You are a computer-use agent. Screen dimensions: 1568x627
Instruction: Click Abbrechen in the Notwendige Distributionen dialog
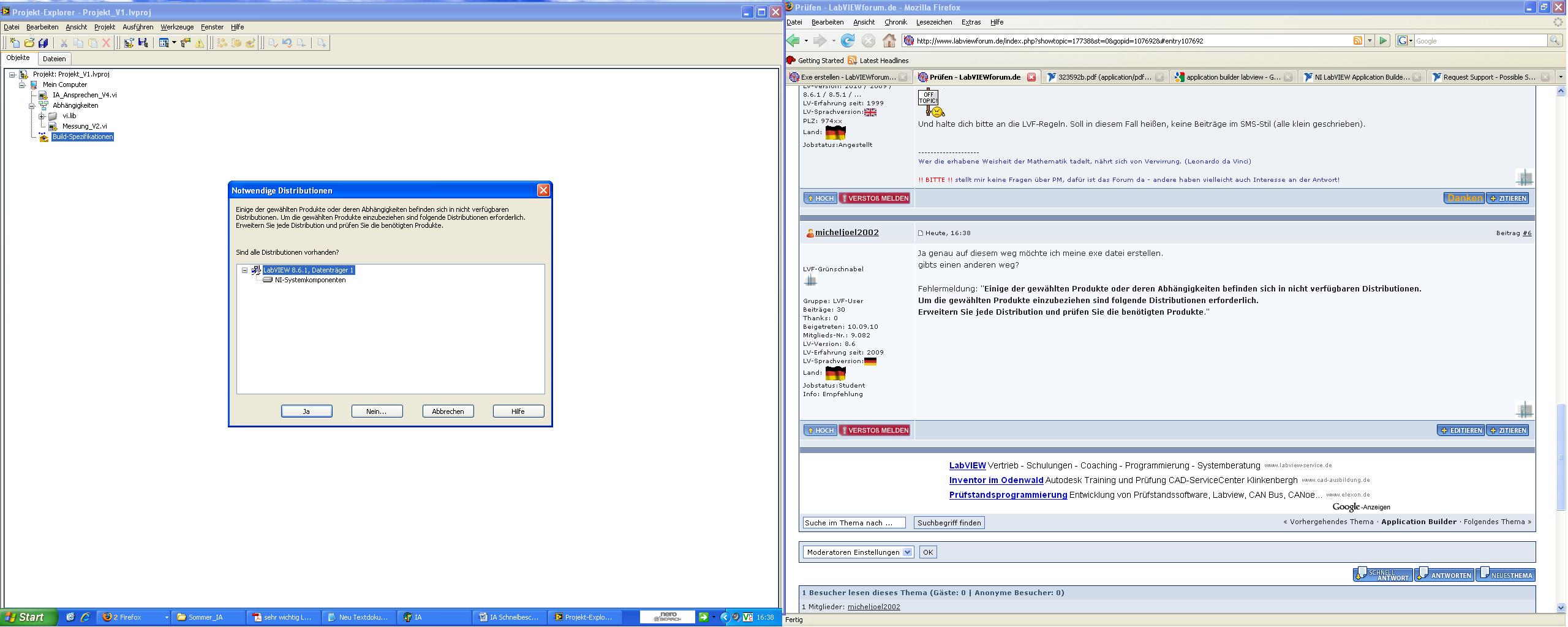click(448, 411)
